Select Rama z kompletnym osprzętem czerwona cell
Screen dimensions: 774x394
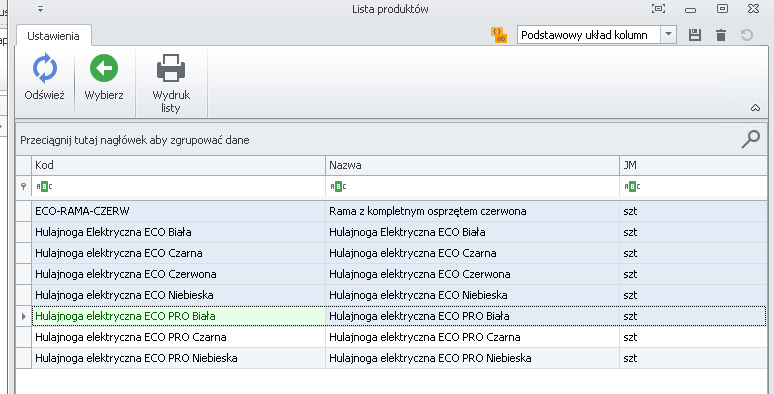coord(472,211)
